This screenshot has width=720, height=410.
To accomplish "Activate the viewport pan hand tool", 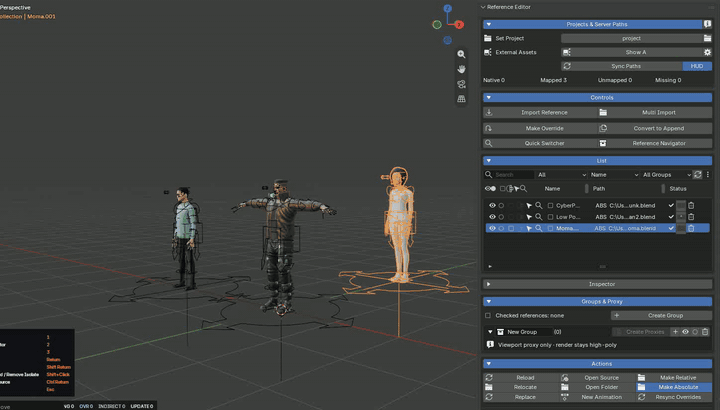I will click(461, 69).
